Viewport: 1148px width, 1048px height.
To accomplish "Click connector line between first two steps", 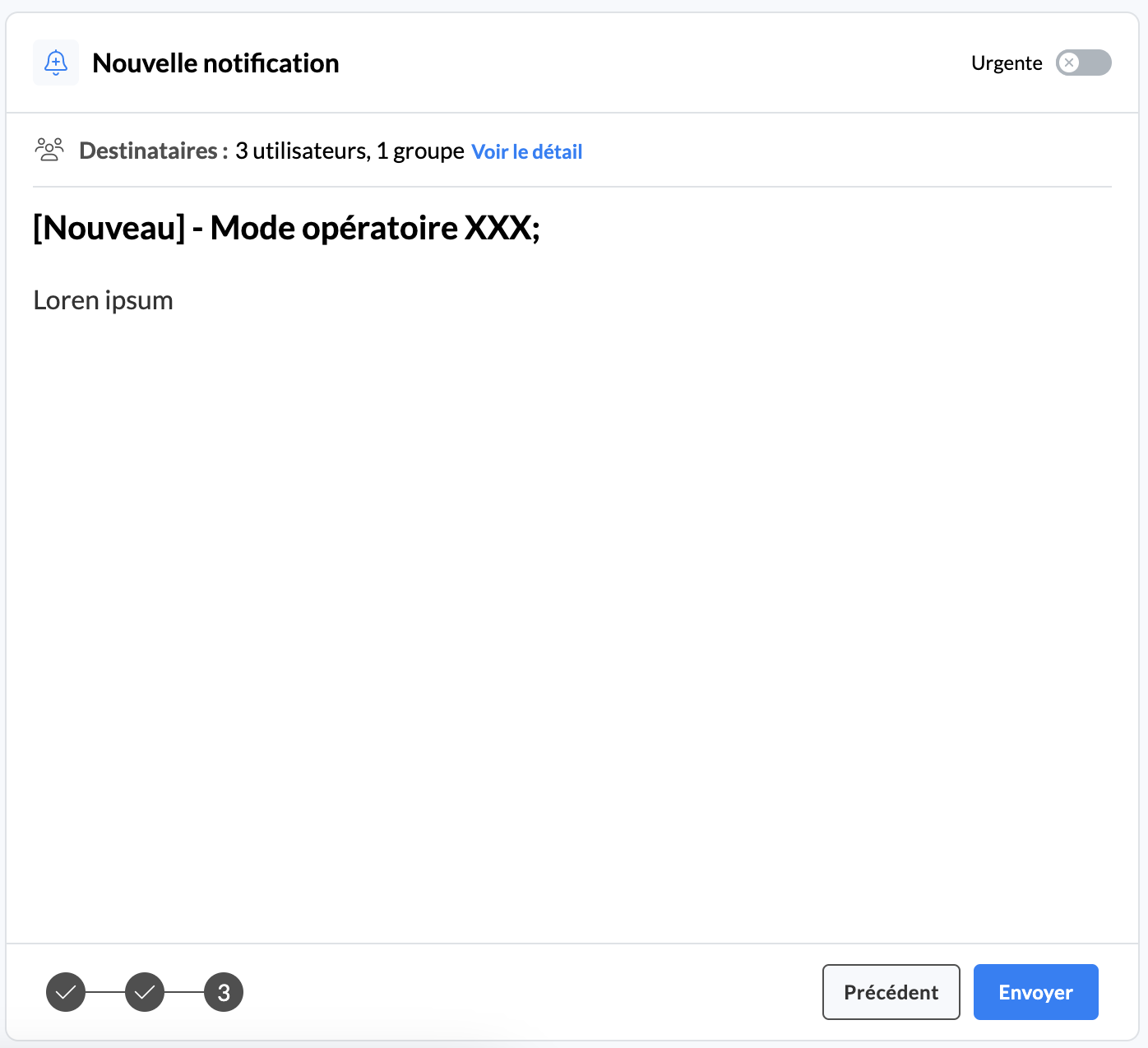I will (105, 992).
